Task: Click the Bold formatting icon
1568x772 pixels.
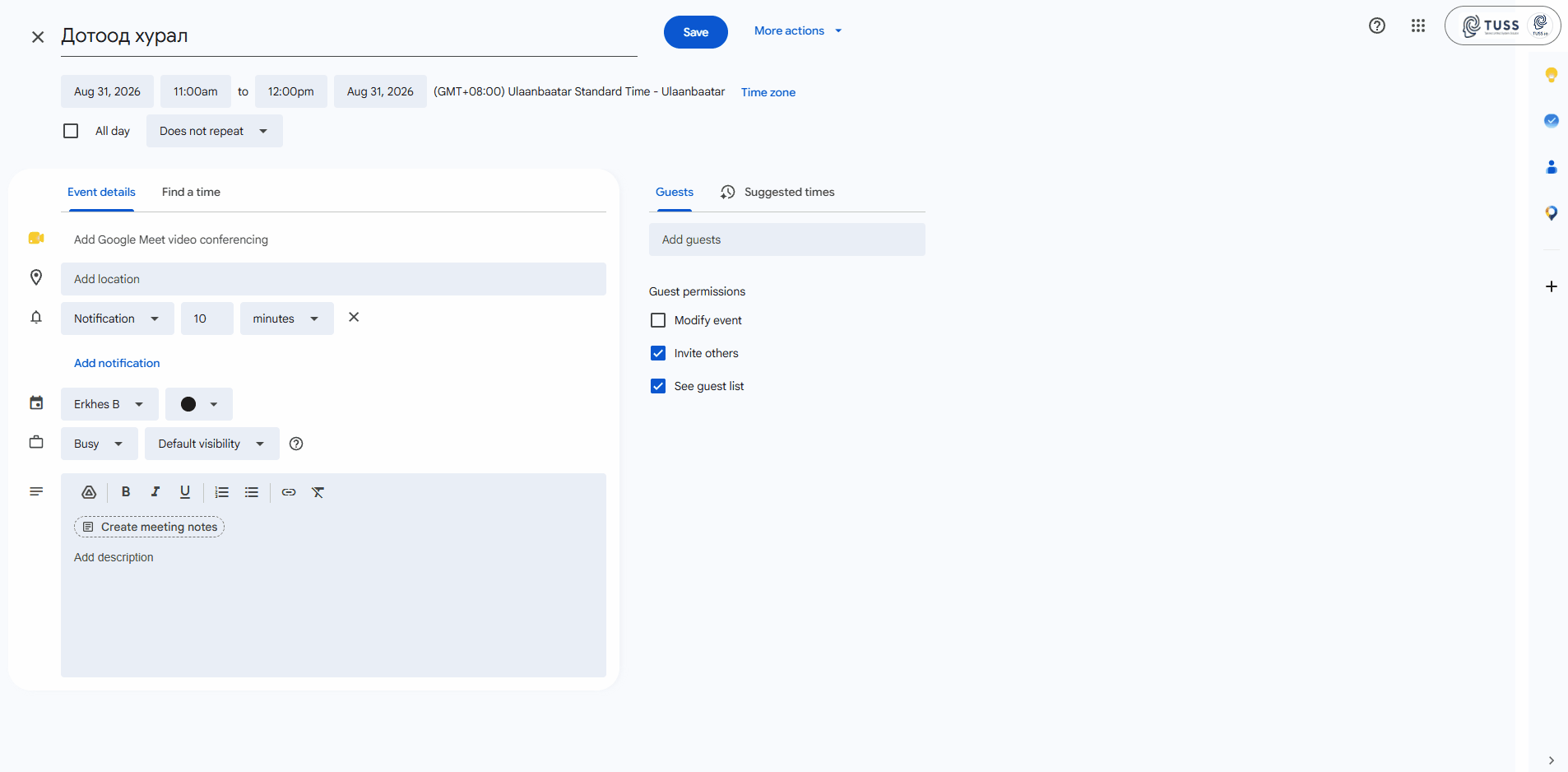Action: [126, 492]
